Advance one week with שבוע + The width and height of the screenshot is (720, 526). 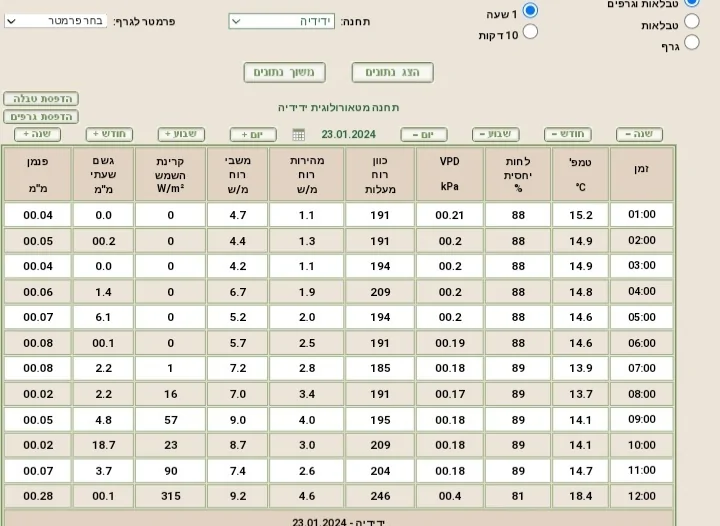click(x=181, y=134)
